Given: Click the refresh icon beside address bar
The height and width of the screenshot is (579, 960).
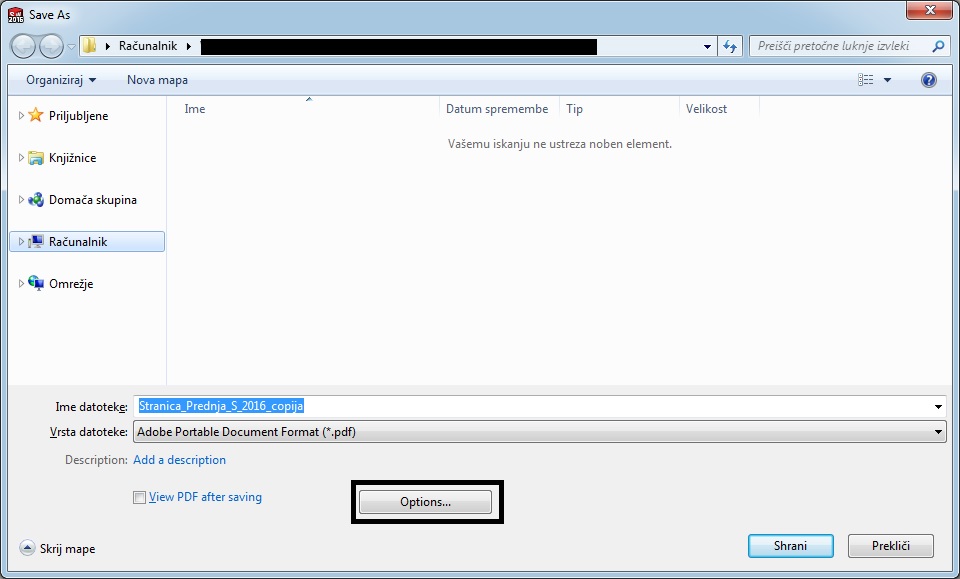Looking at the screenshot, I should 730,46.
